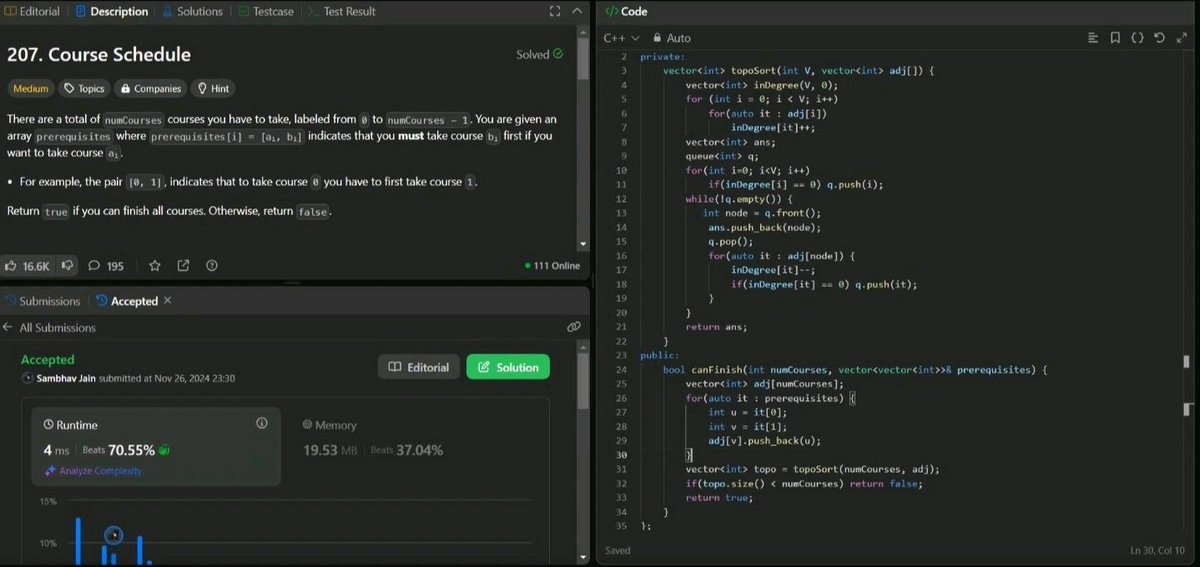Click the 111 Online indicator

551,266
